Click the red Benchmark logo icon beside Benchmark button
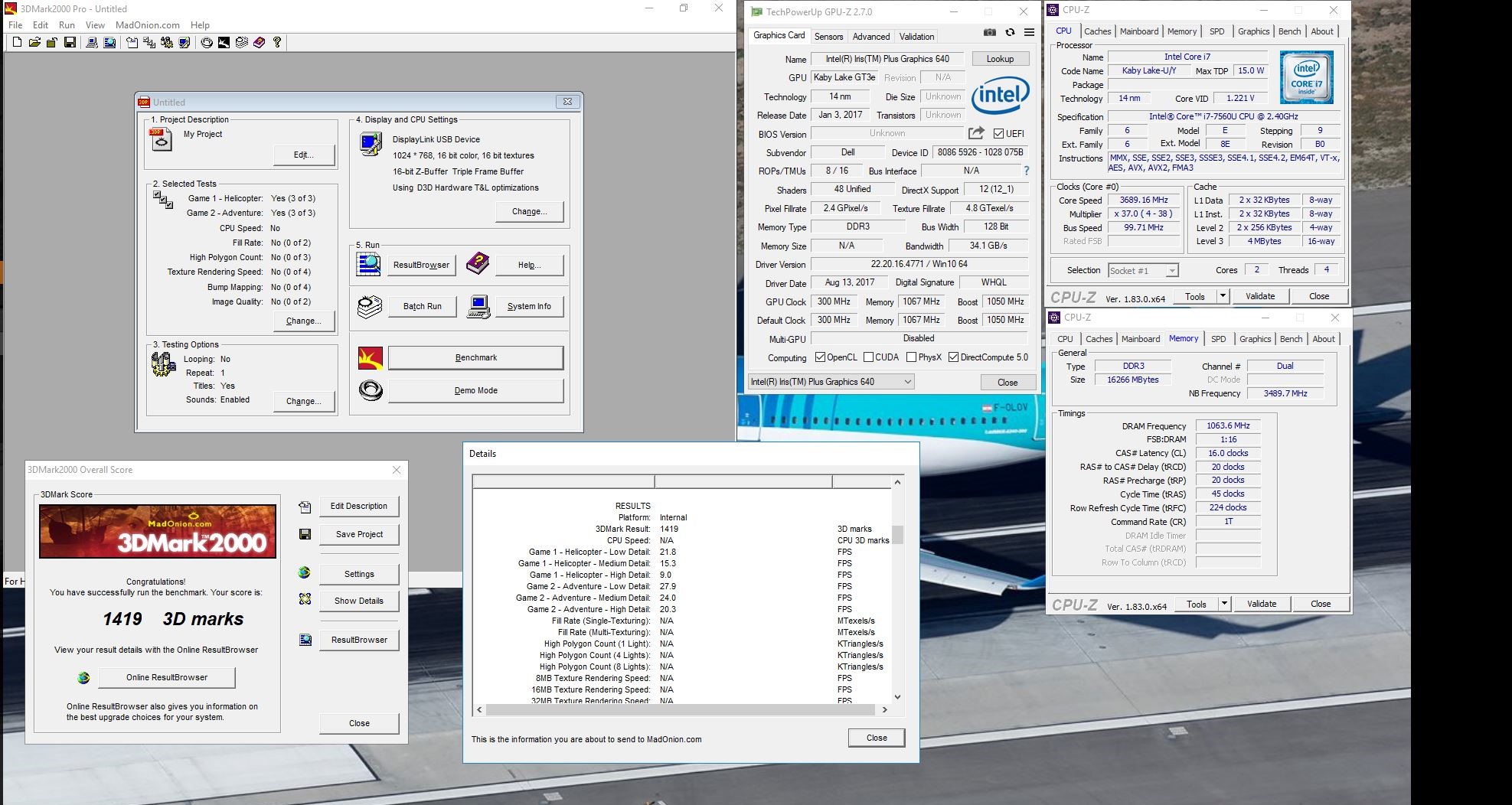1512x805 pixels. point(371,357)
